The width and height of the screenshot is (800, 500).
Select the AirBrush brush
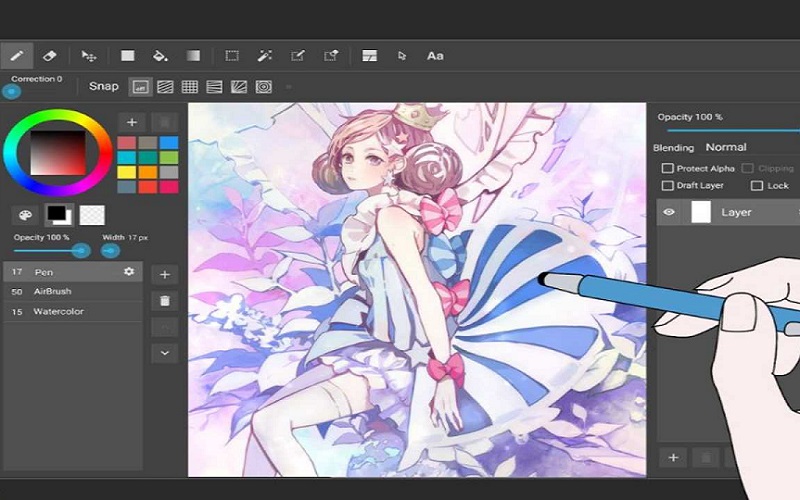click(x=55, y=291)
